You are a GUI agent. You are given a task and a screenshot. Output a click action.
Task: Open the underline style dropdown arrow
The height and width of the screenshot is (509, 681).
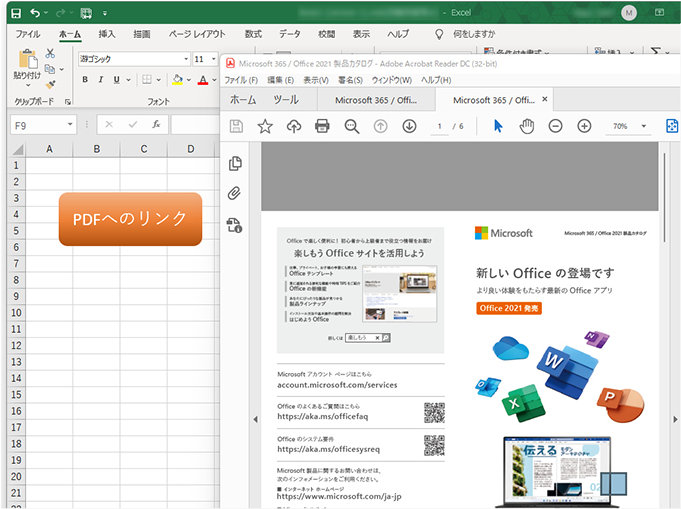[x=128, y=80]
